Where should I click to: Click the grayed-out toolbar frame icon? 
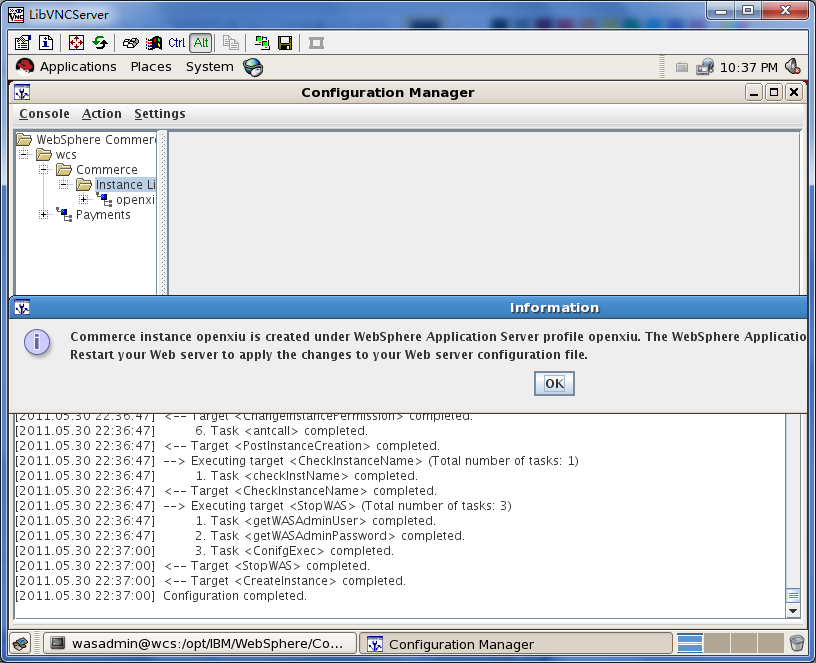pyautogui.click(x=316, y=43)
